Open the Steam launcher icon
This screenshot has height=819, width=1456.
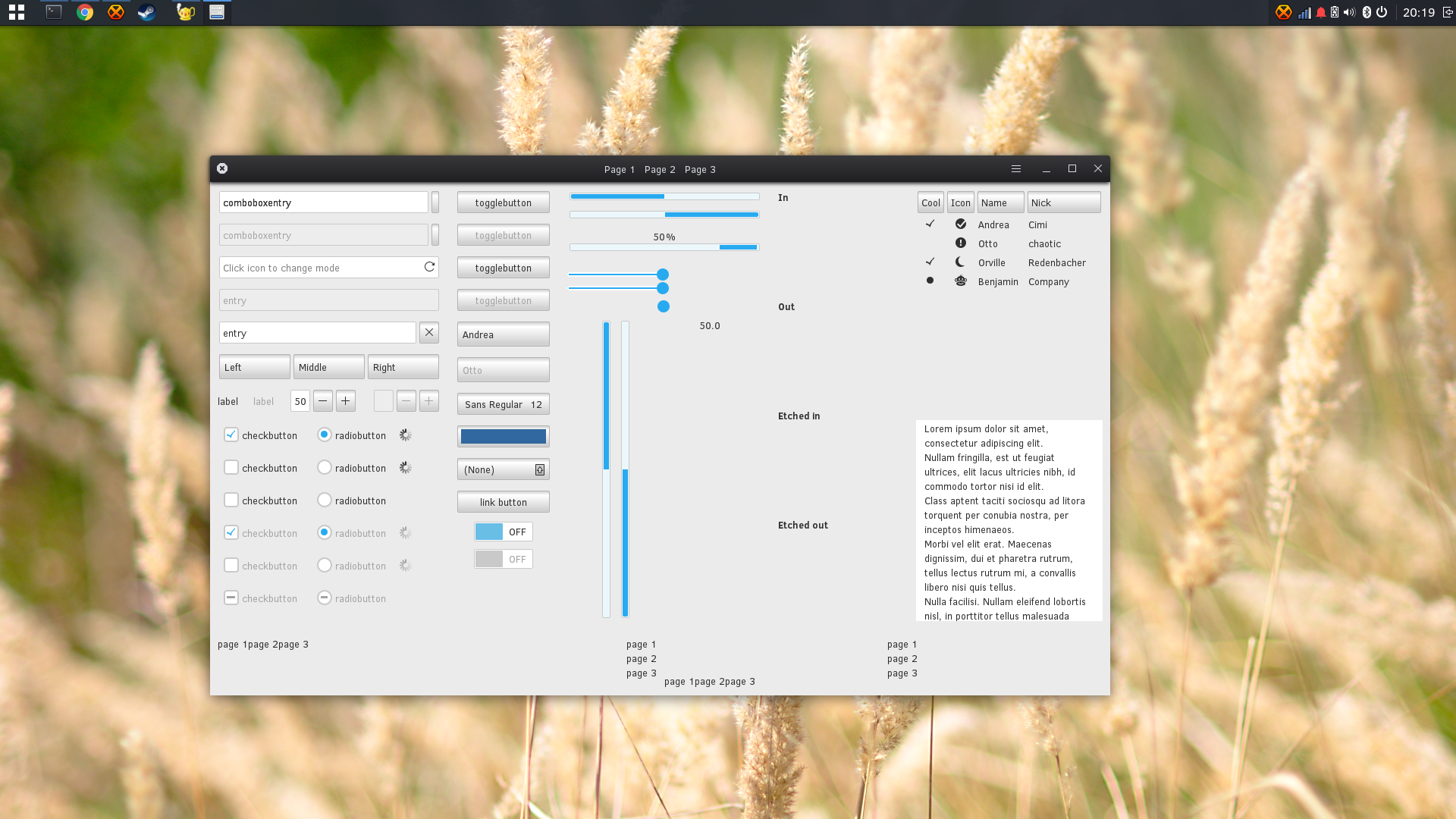pos(146,12)
